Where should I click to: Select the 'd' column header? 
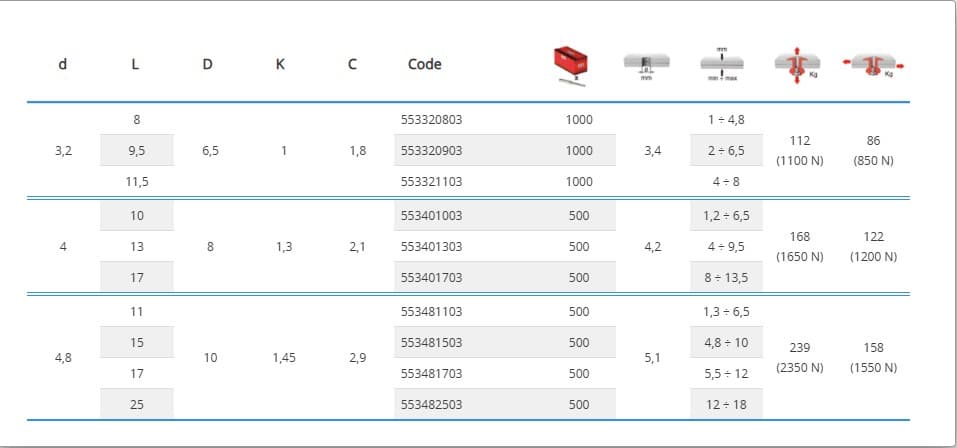click(x=63, y=64)
